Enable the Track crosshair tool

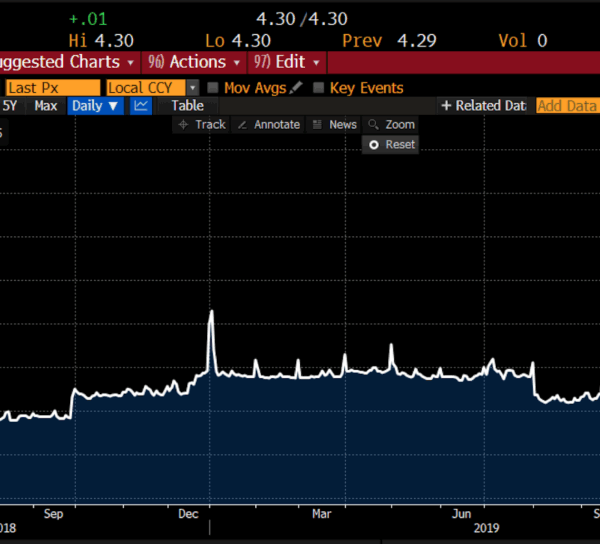click(201, 125)
